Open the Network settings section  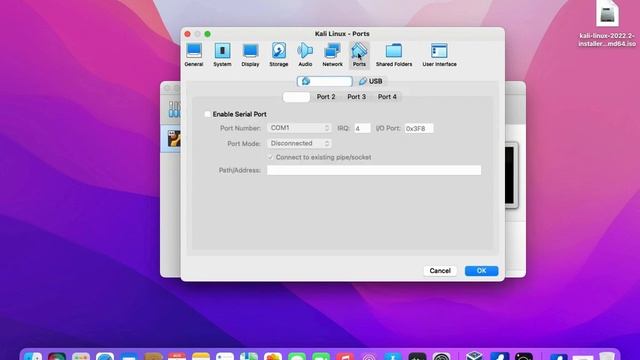(x=332, y=55)
